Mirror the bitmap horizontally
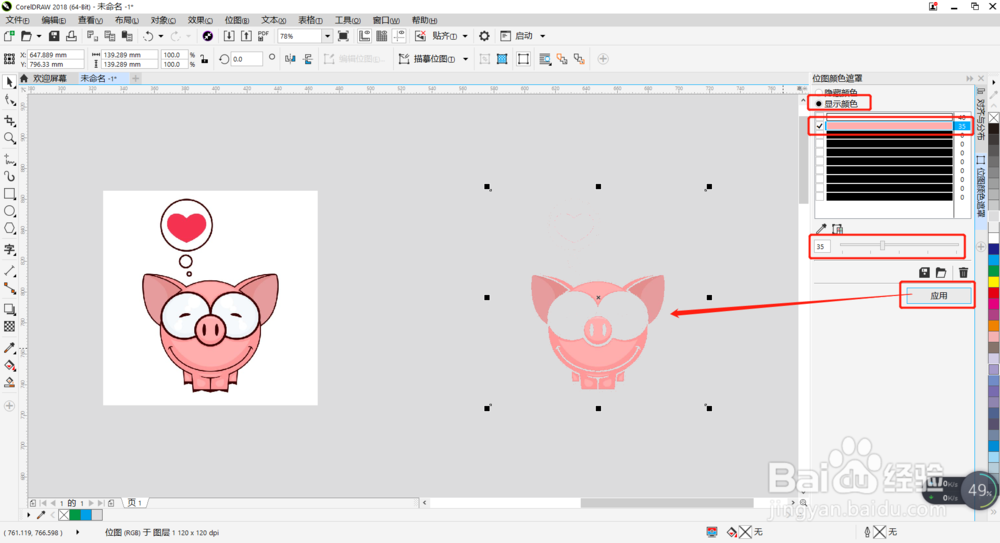Image resolution: width=1000 pixels, height=543 pixels. pos(290,59)
